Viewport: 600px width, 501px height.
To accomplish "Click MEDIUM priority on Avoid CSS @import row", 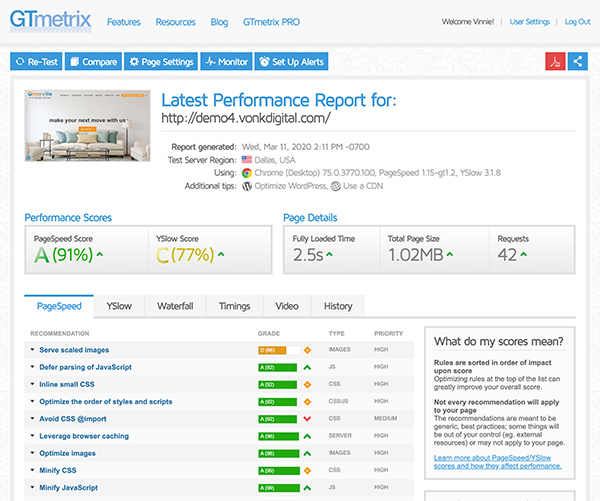I will pyautogui.click(x=385, y=418).
